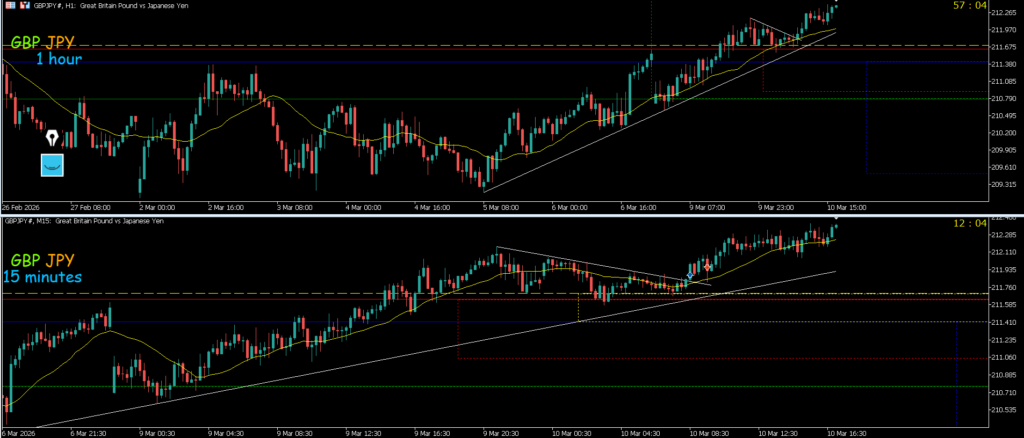The height and width of the screenshot is (438, 1024).
Task: Select the descending white trendline on M15 chart
Action: [600, 264]
